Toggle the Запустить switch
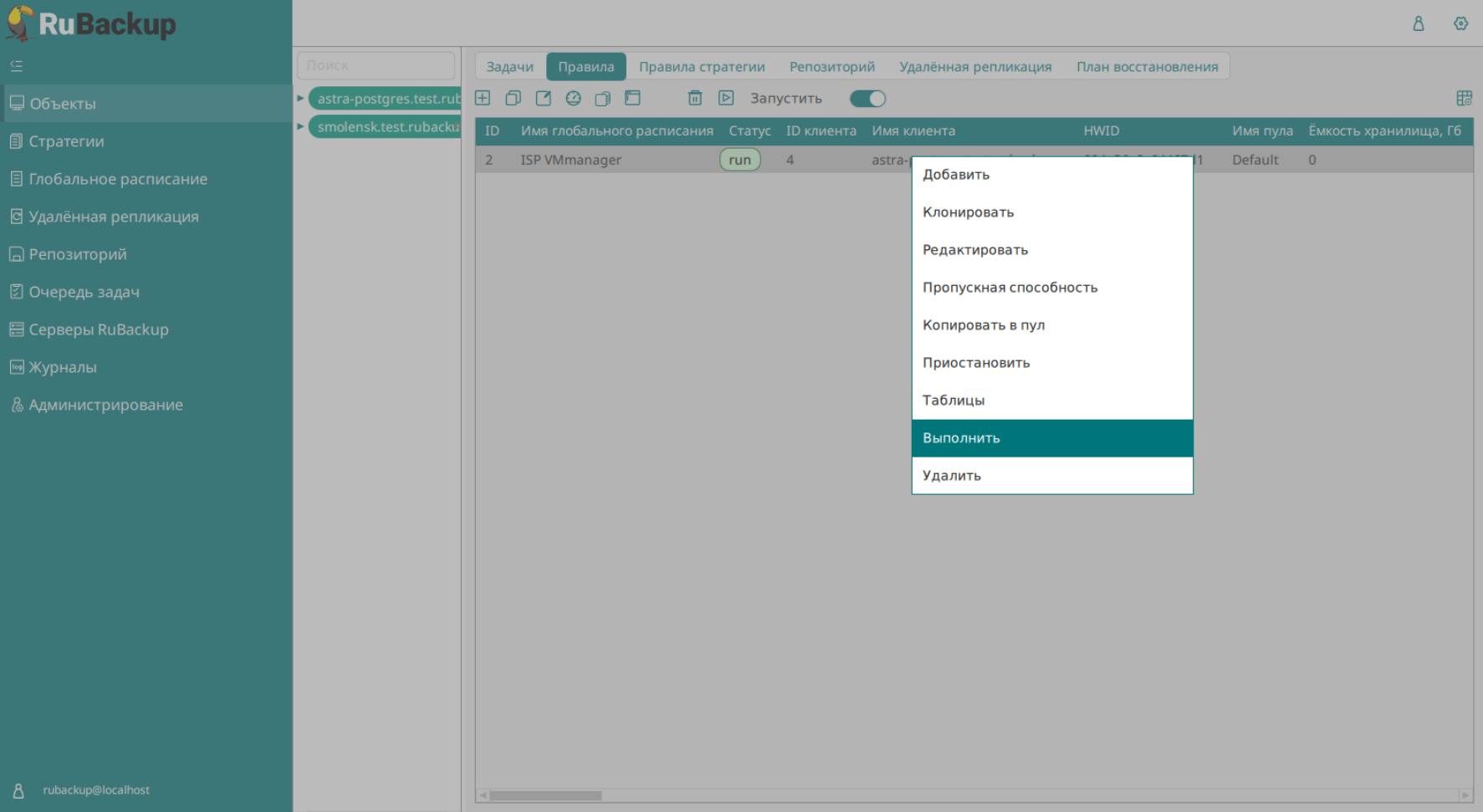This screenshot has height=812, width=1483. coord(867,99)
